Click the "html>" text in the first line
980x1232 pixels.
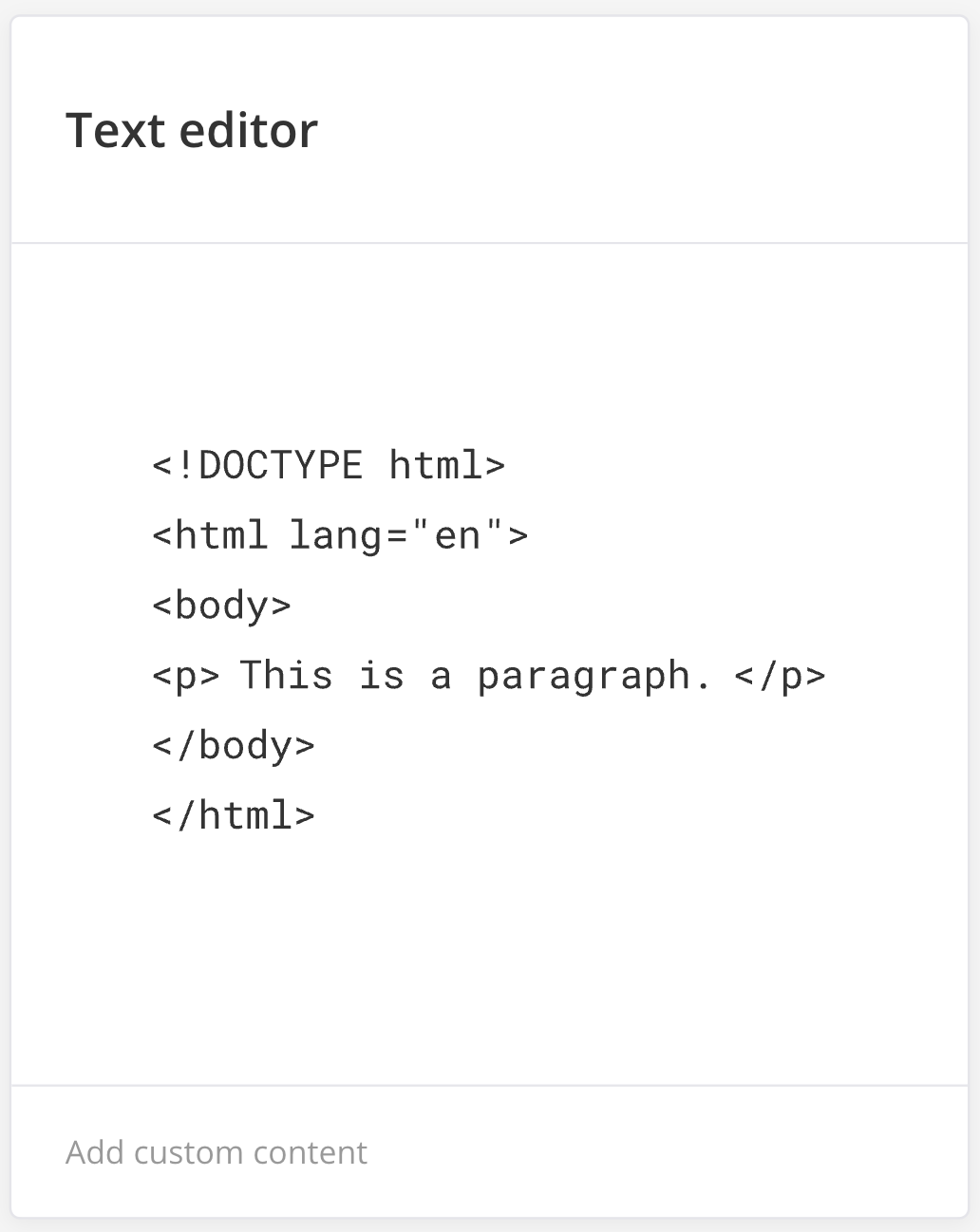pos(446,465)
